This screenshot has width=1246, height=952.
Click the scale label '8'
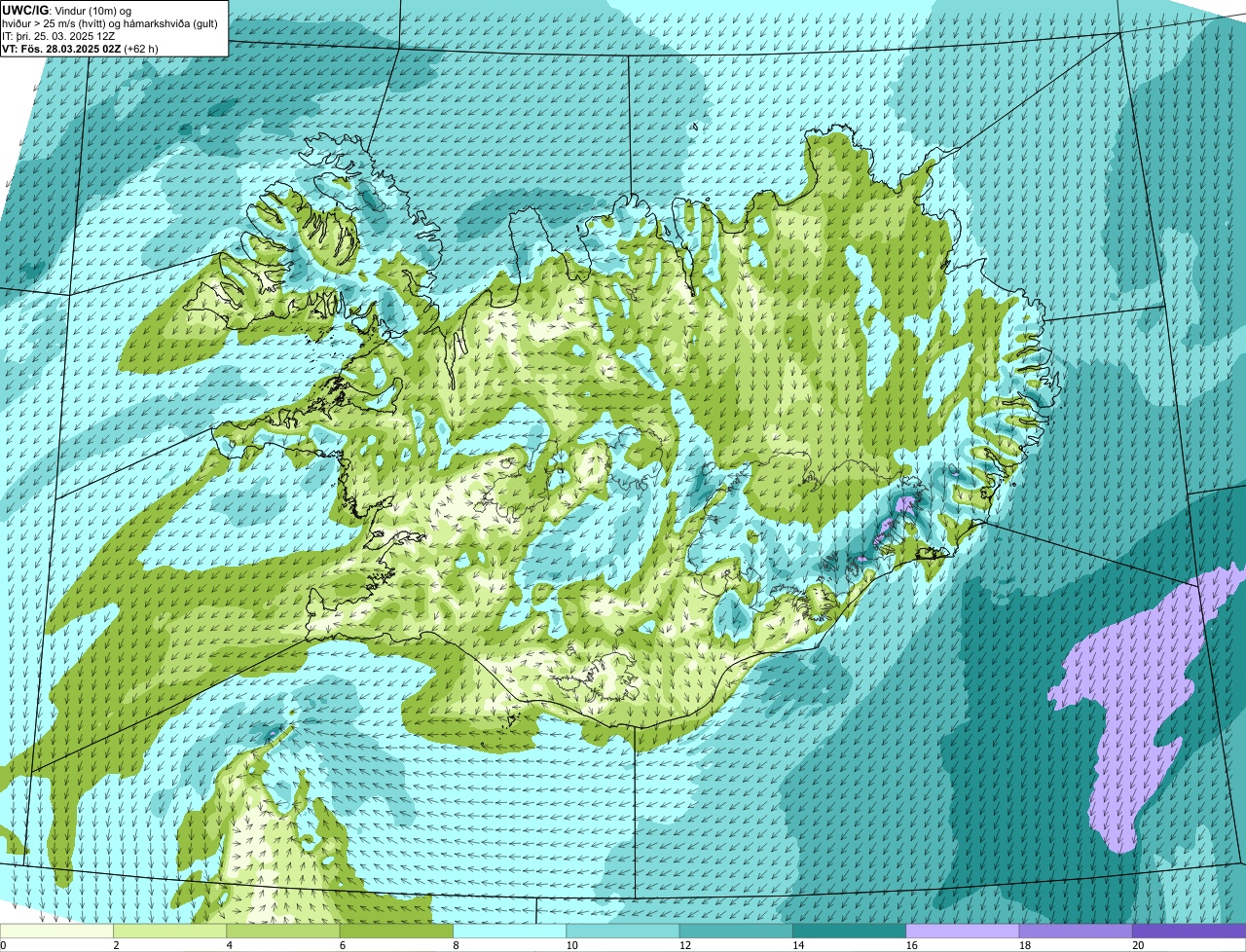click(455, 945)
